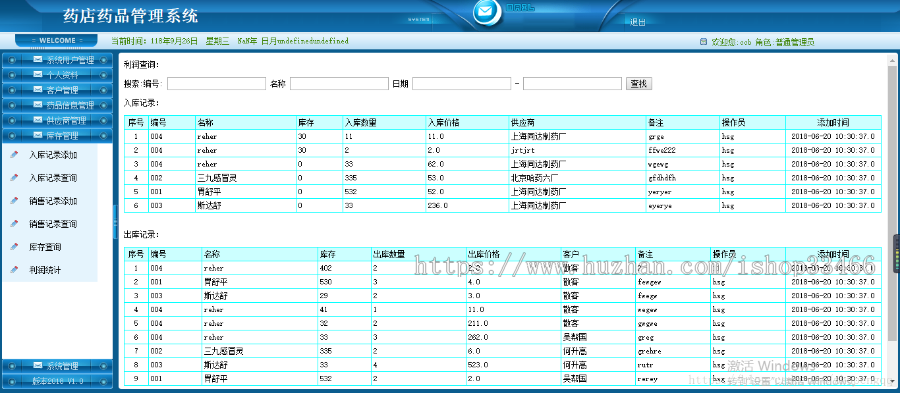Click 三九感冒灵 in the 入库记录 table
Screen dimensions: 900x393
217,178
